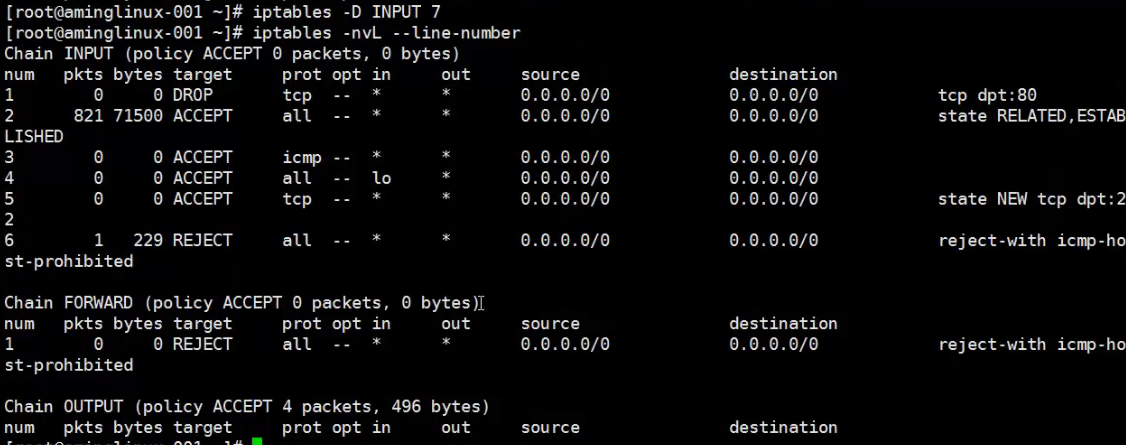Select the 'Chain FORWARD' policy header line
Image resolution: width=1126 pixels, height=445 pixels.
point(241,303)
